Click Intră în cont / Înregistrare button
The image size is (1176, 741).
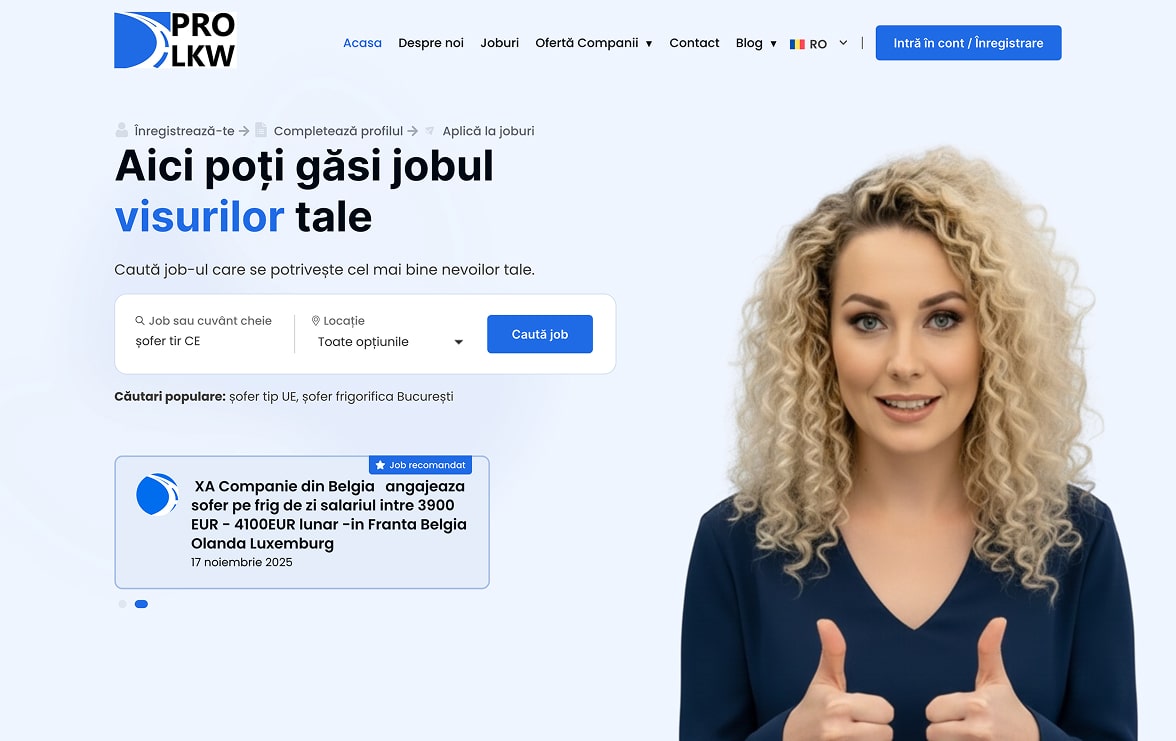968,43
